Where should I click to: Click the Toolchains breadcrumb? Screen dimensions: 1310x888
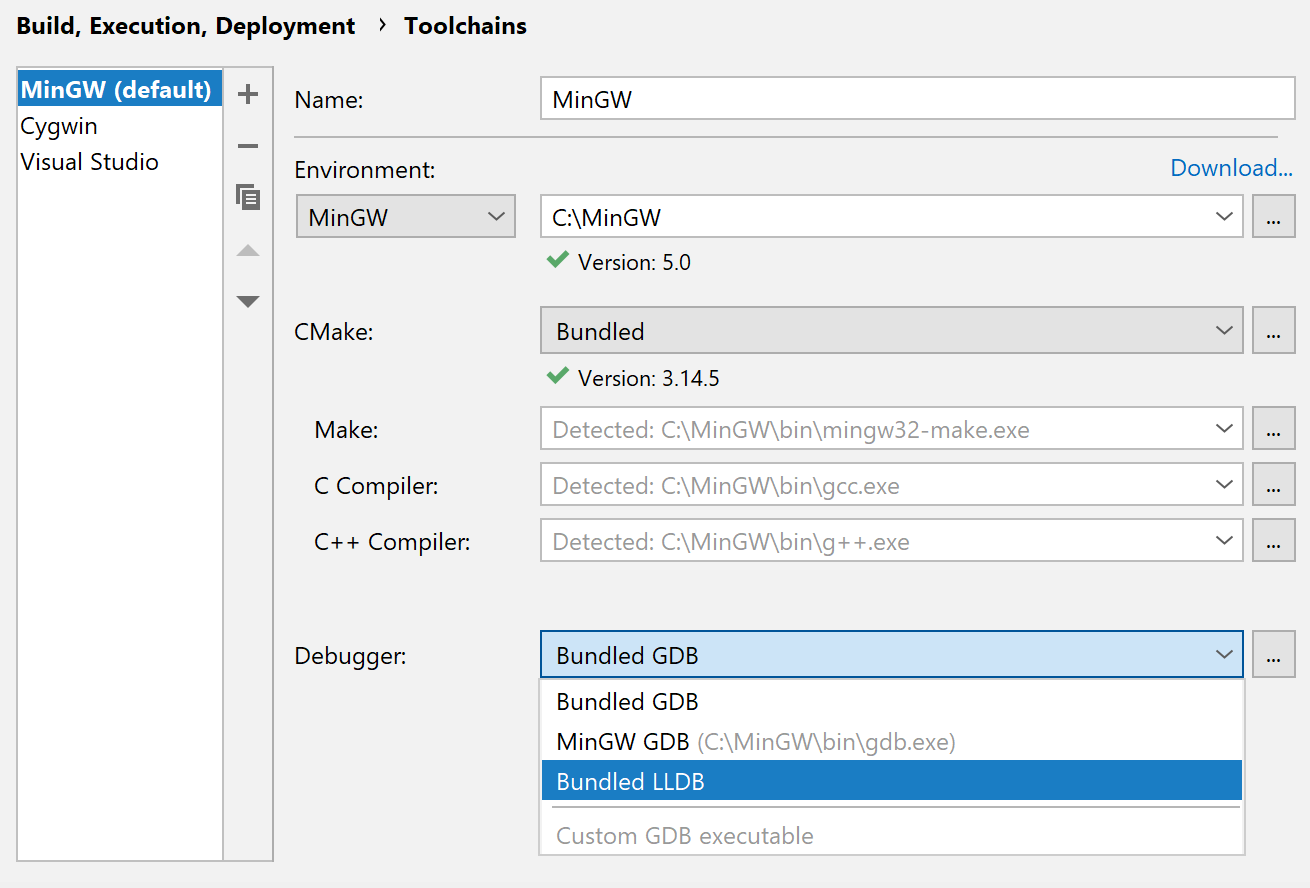465,26
